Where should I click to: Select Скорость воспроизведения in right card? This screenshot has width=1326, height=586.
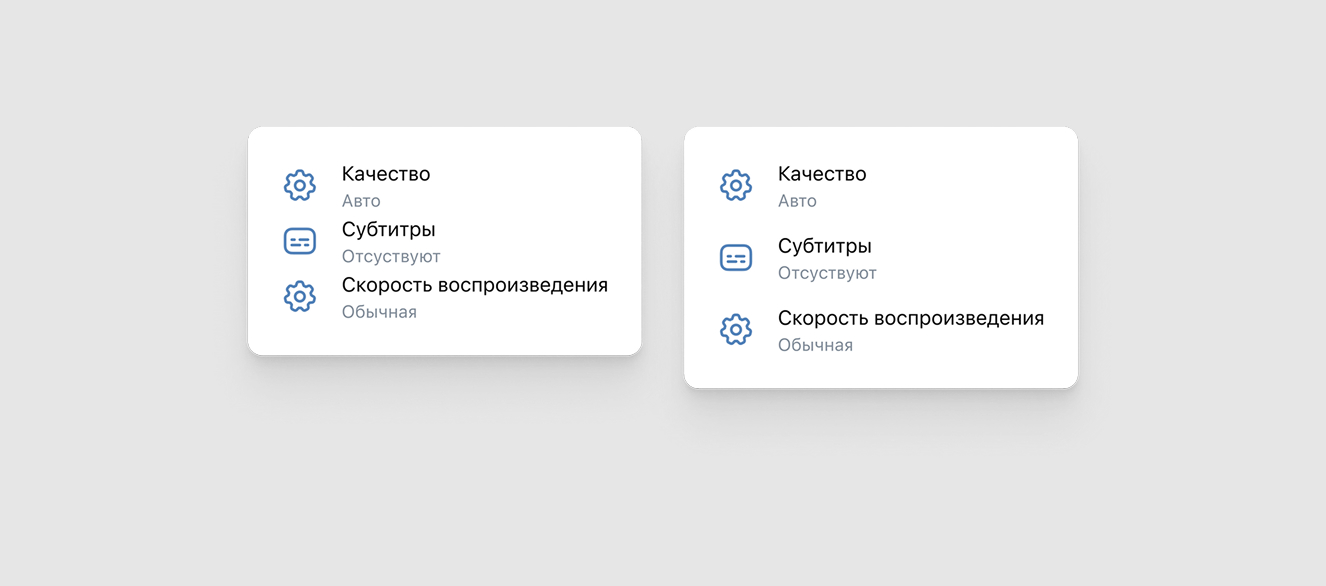910,318
